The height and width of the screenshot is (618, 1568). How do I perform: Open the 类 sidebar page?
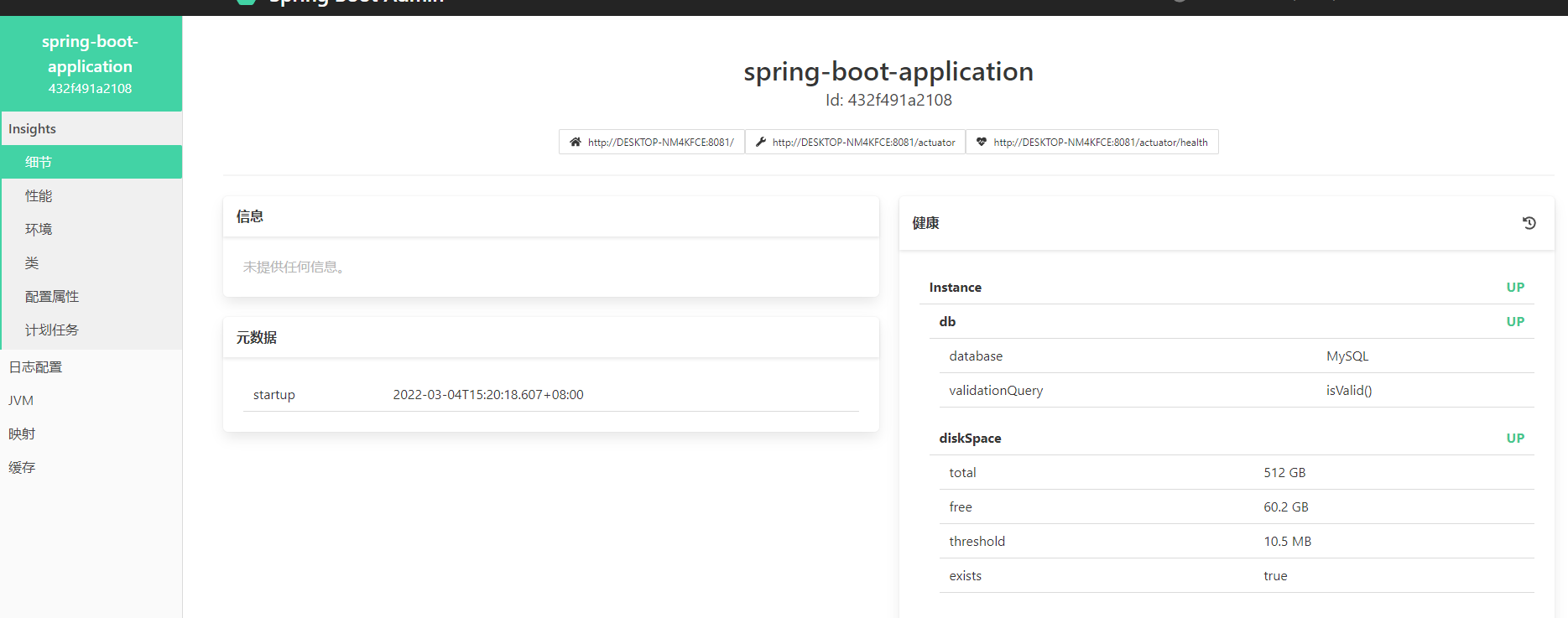(x=91, y=262)
